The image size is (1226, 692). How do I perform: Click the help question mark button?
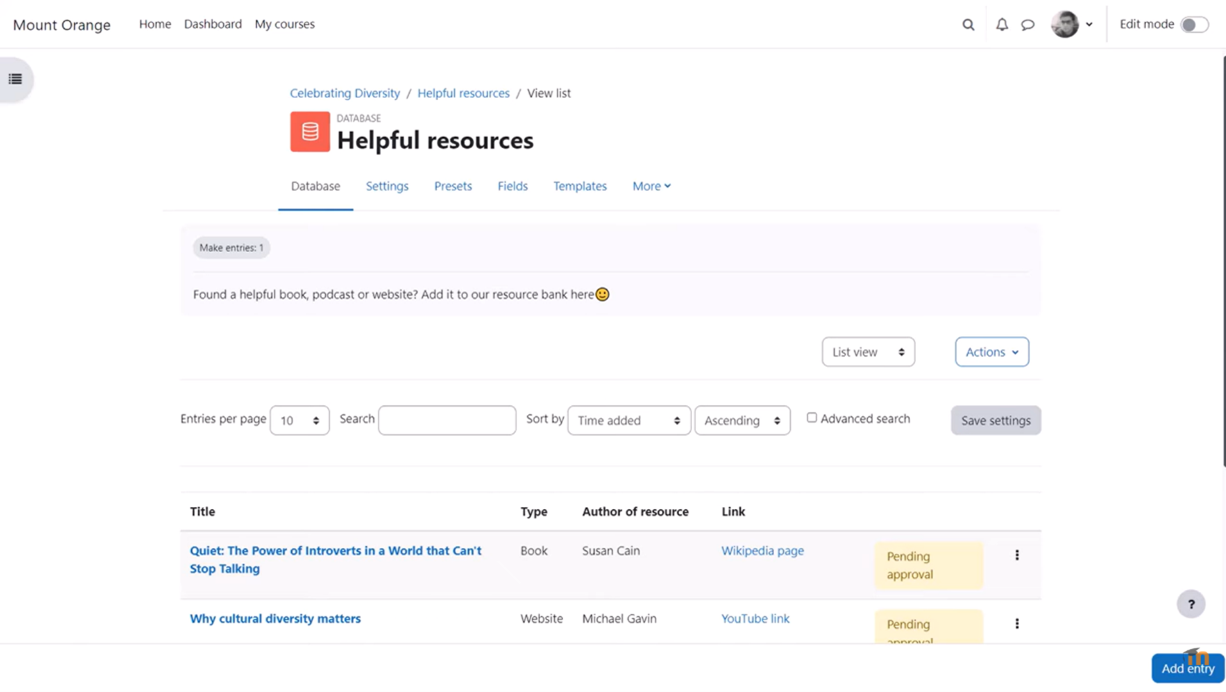pos(1190,604)
